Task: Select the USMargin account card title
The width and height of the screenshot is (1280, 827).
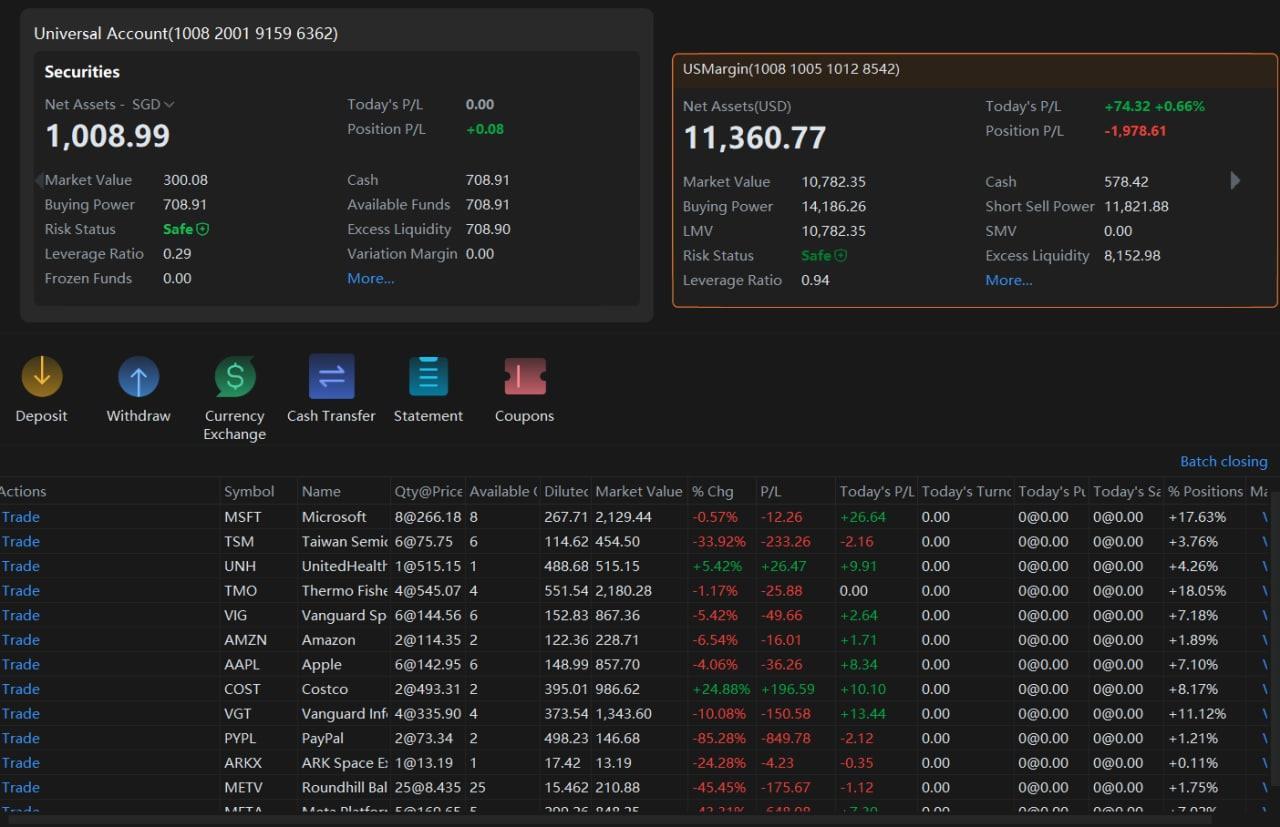Action: pos(791,69)
